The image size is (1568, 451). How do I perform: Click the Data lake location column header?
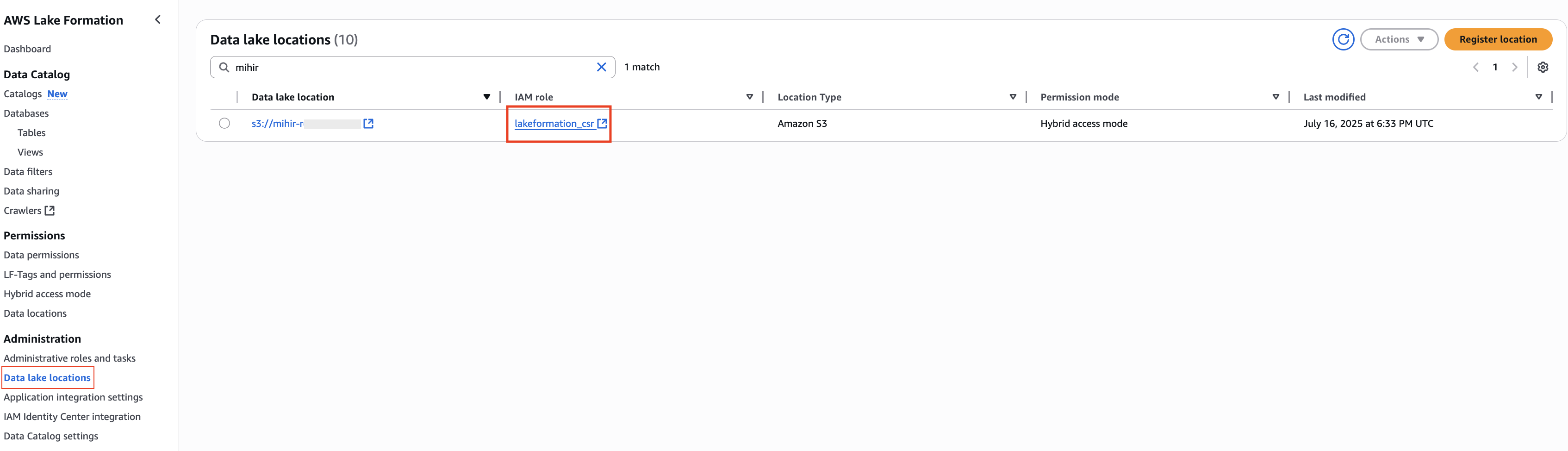click(x=293, y=97)
